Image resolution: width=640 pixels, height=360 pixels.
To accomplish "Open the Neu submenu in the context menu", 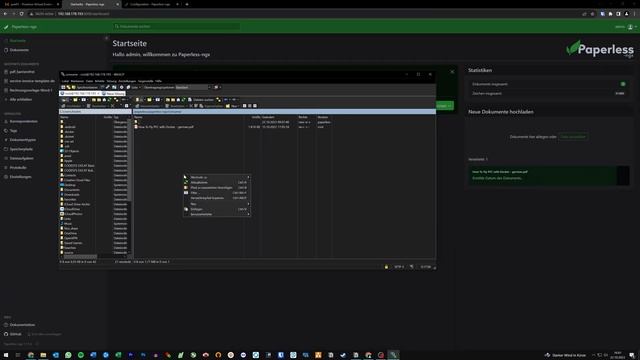I will coord(216,204).
